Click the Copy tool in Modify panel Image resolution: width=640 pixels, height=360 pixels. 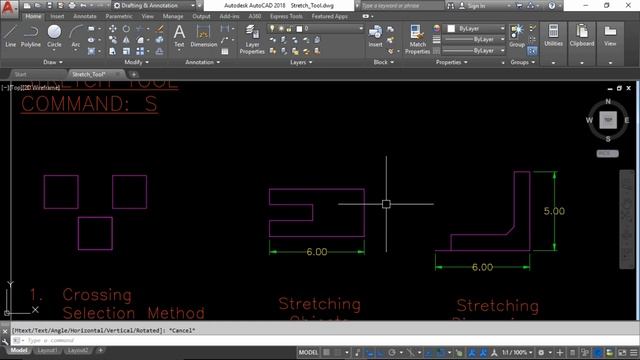112,40
